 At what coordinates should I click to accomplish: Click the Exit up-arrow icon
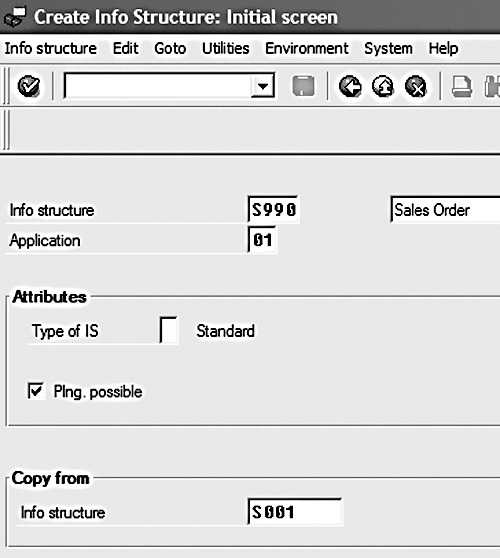coord(383,86)
